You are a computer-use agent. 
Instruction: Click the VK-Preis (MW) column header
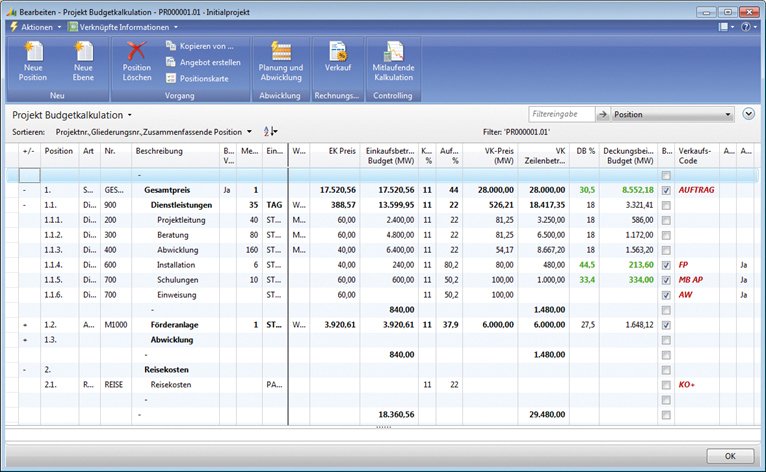pyautogui.click(x=489, y=155)
